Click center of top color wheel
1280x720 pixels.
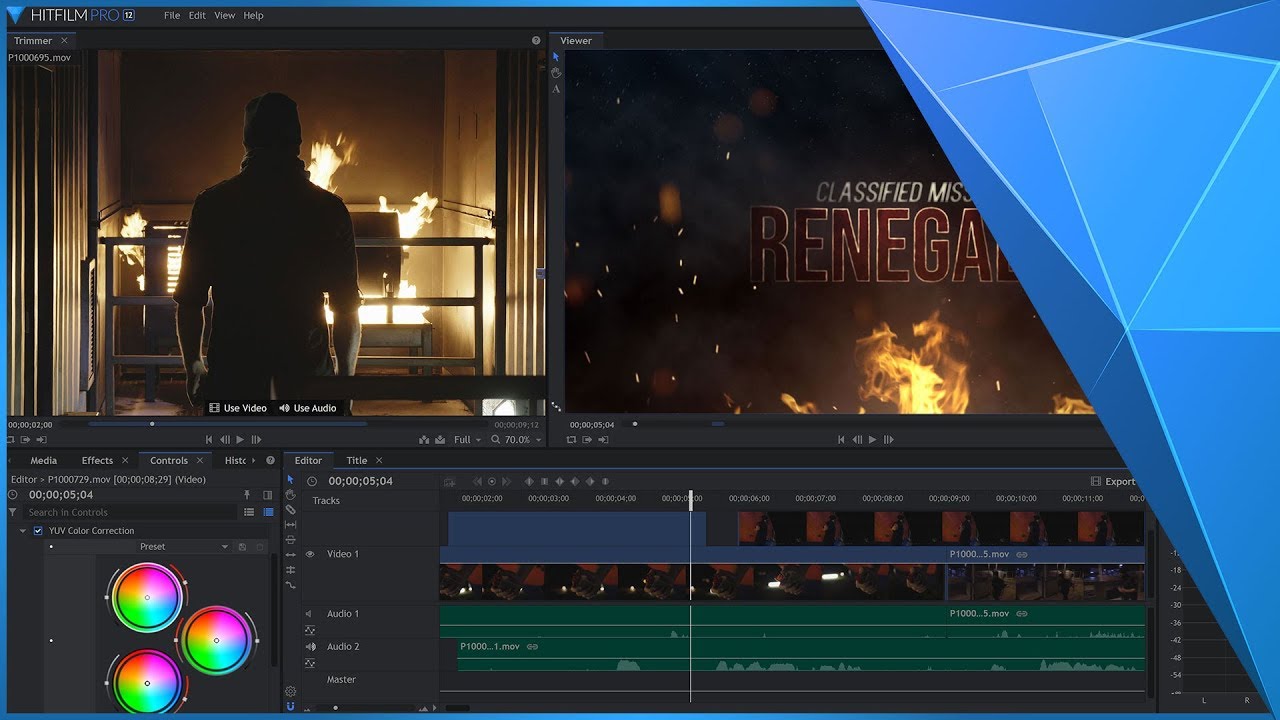click(147, 597)
